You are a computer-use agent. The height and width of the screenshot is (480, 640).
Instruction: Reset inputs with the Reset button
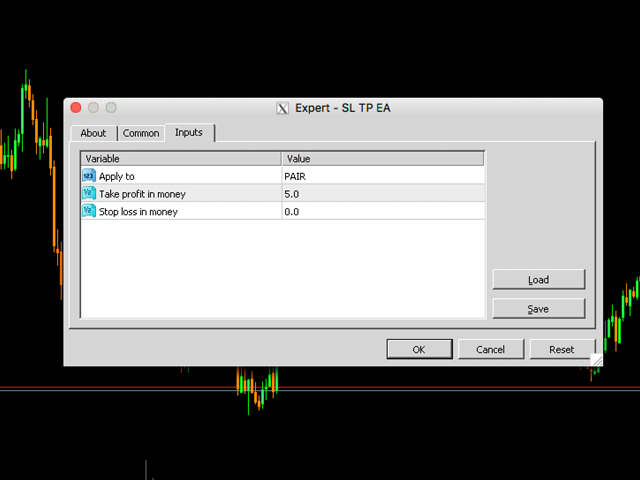[562, 349]
